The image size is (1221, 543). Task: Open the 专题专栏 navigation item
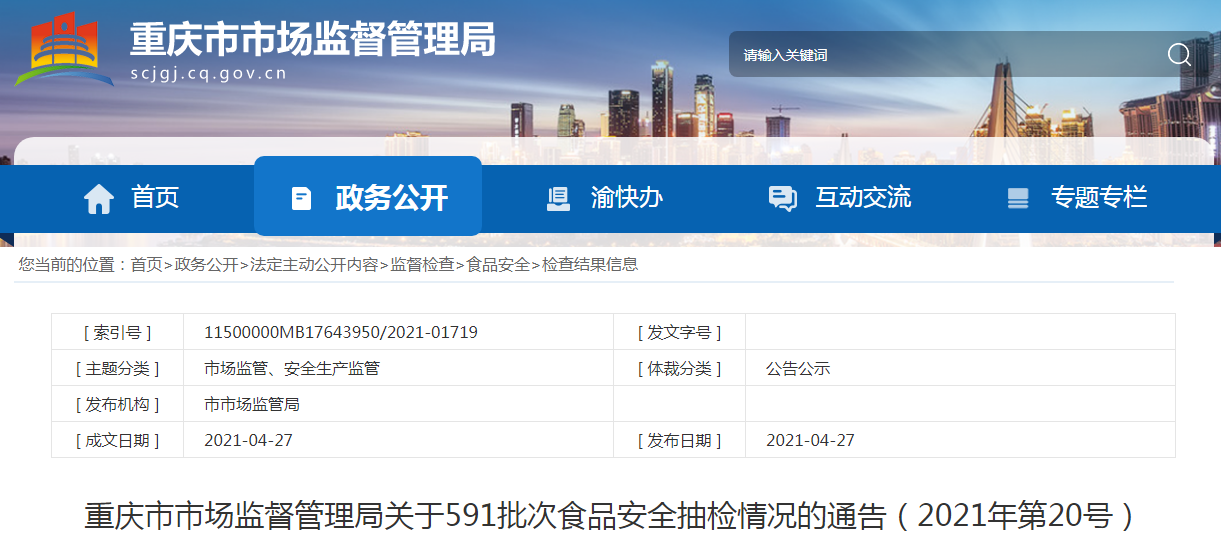pyautogui.click(x=1098, y=197)
